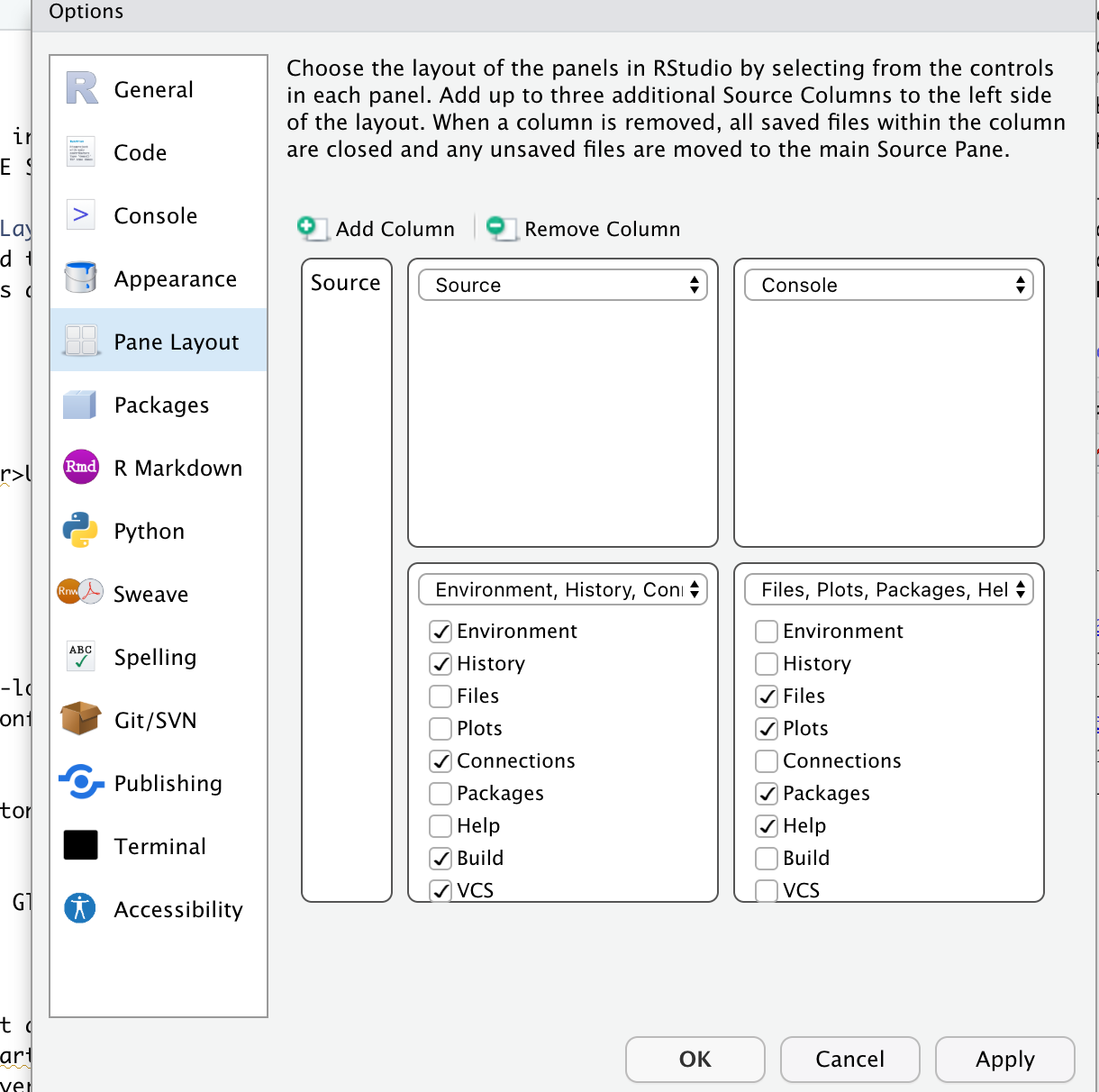Click the Terminal black square icon

click(81, 845)
